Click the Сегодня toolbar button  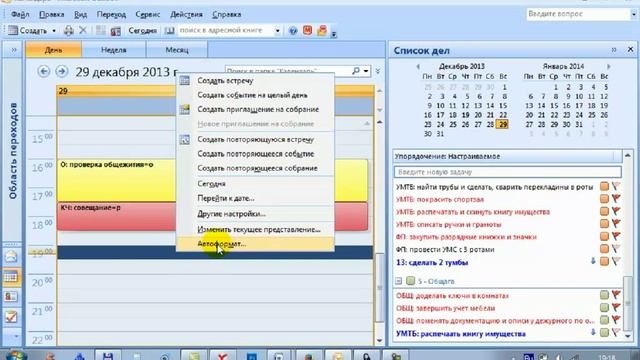[x=142, y=31]
